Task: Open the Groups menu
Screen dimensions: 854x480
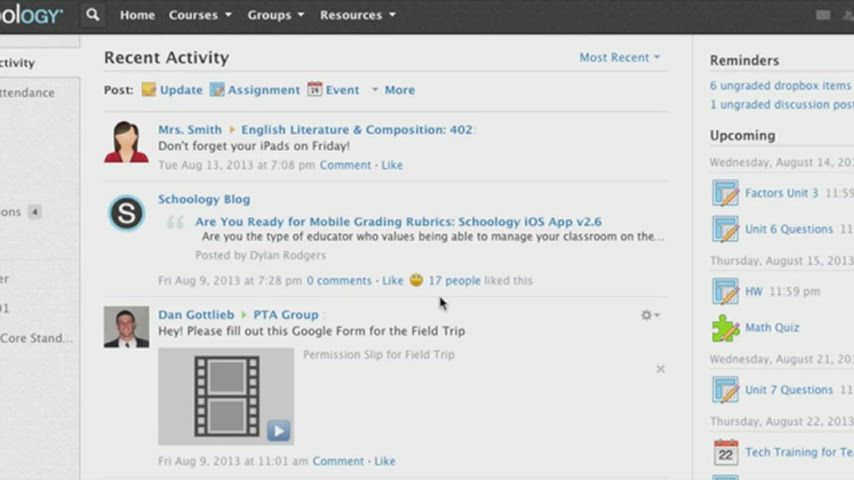Action: pyautogui.click(x=275, y=15)
